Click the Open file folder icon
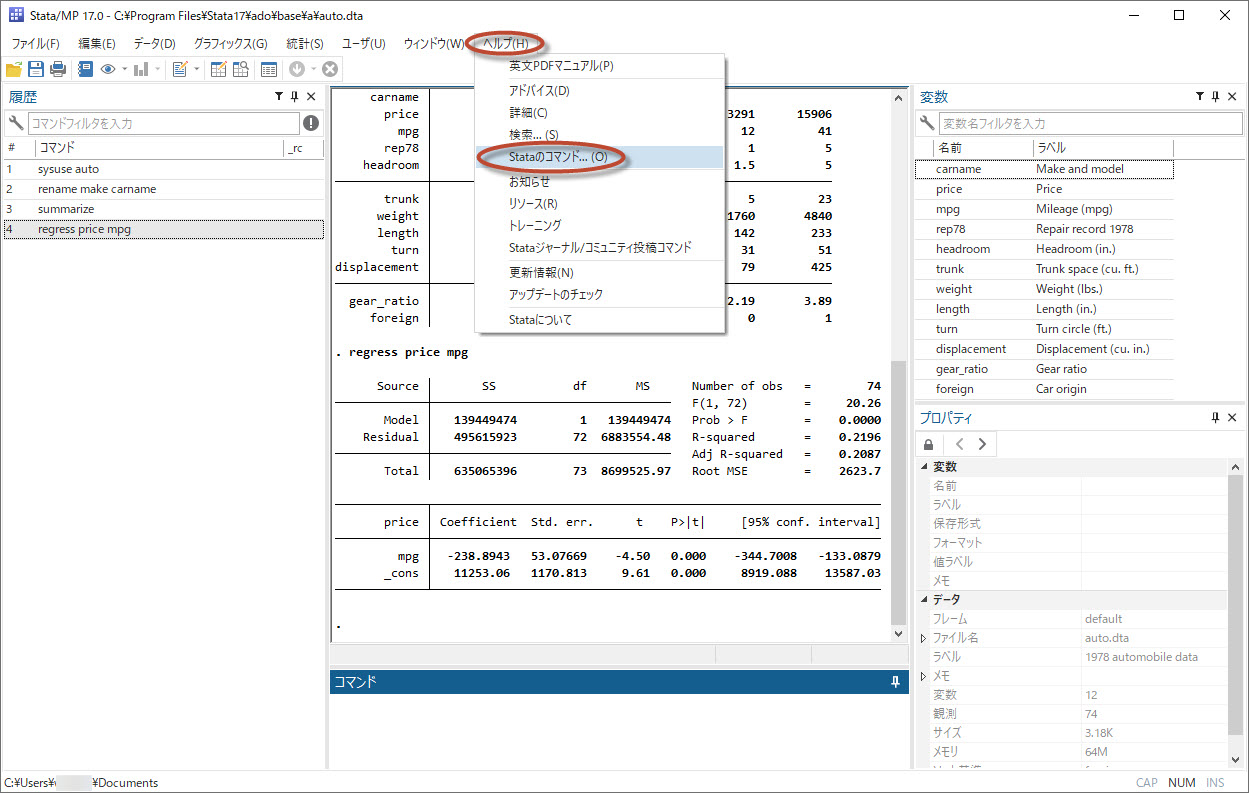This screenshot has width=1249, height=793. pos(14,69)
